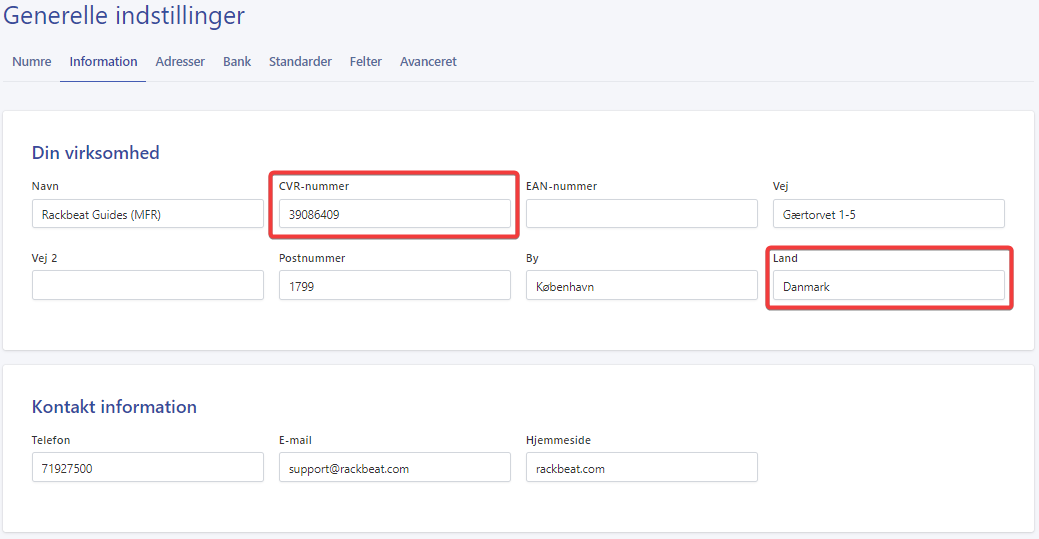Switch to the Felter tab

point(366,62)
